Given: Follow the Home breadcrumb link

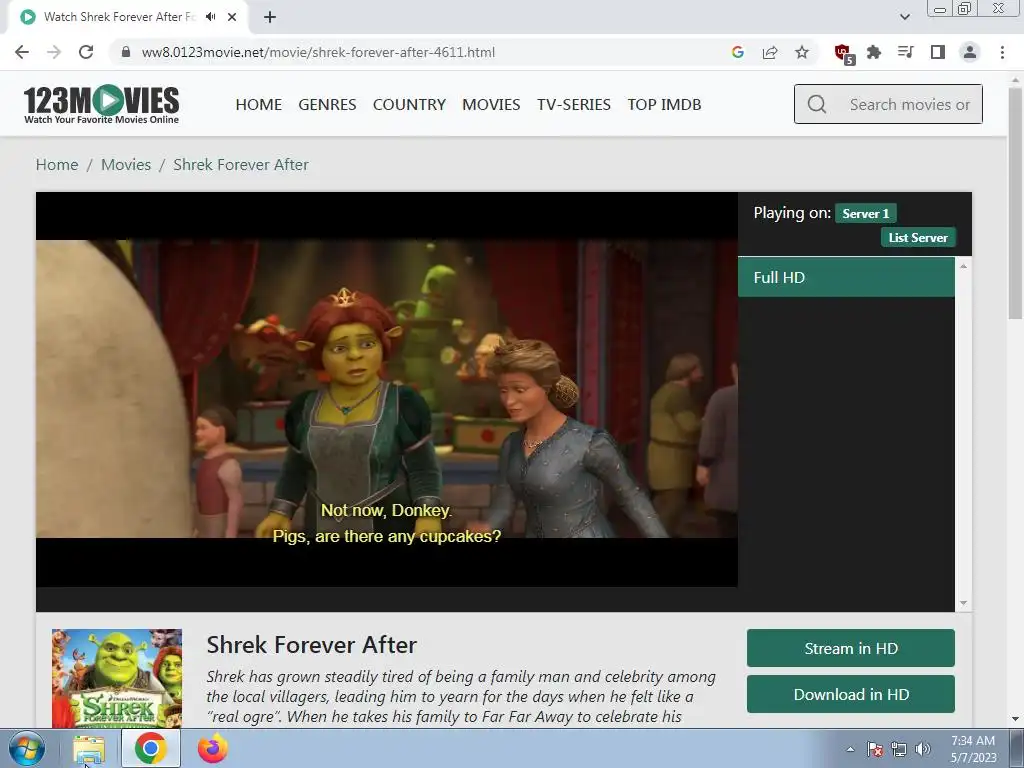Looking at the screenshot, I should (x=57, y=165).
